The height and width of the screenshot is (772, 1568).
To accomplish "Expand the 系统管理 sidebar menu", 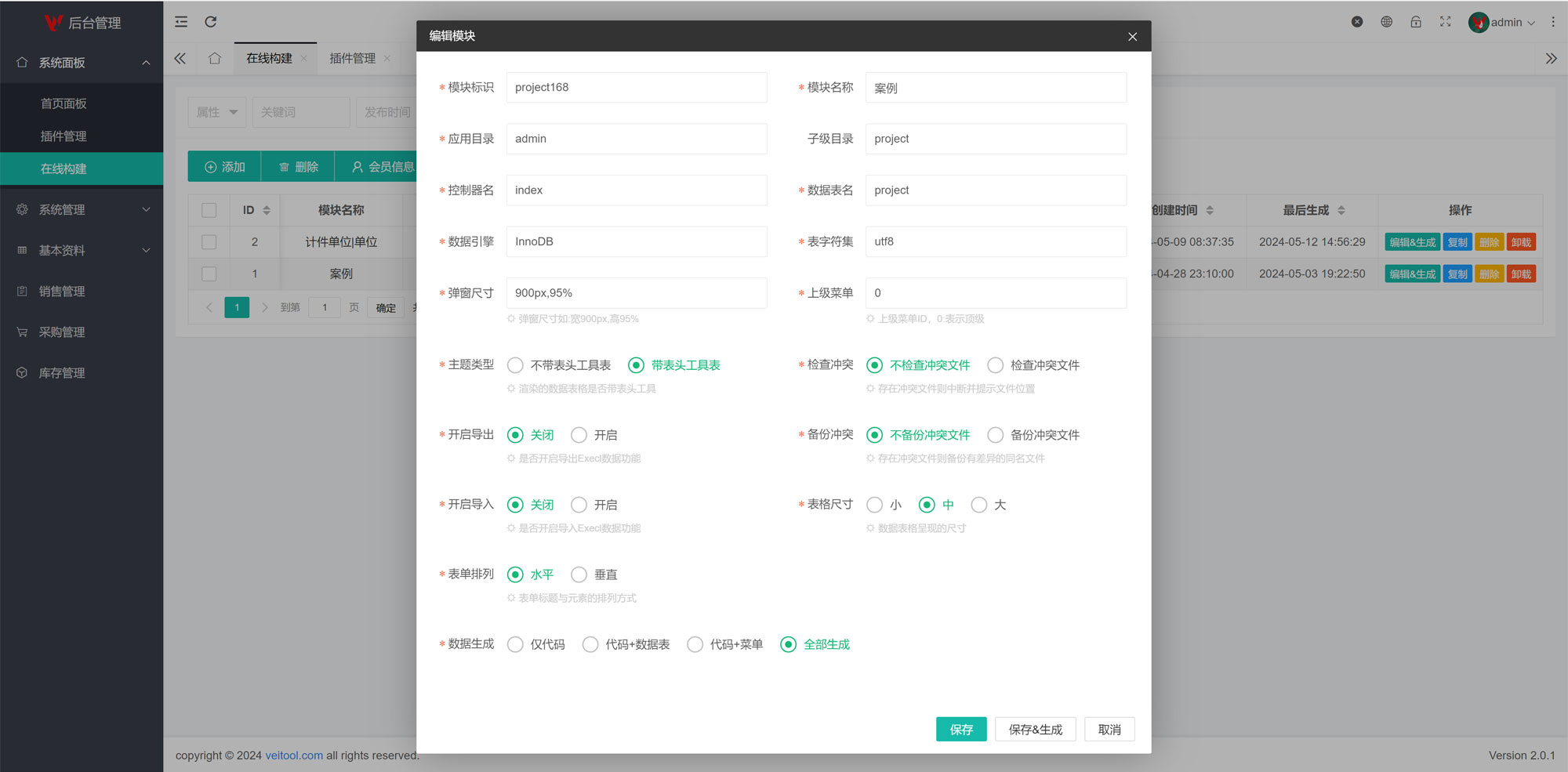I will point(82,210).
